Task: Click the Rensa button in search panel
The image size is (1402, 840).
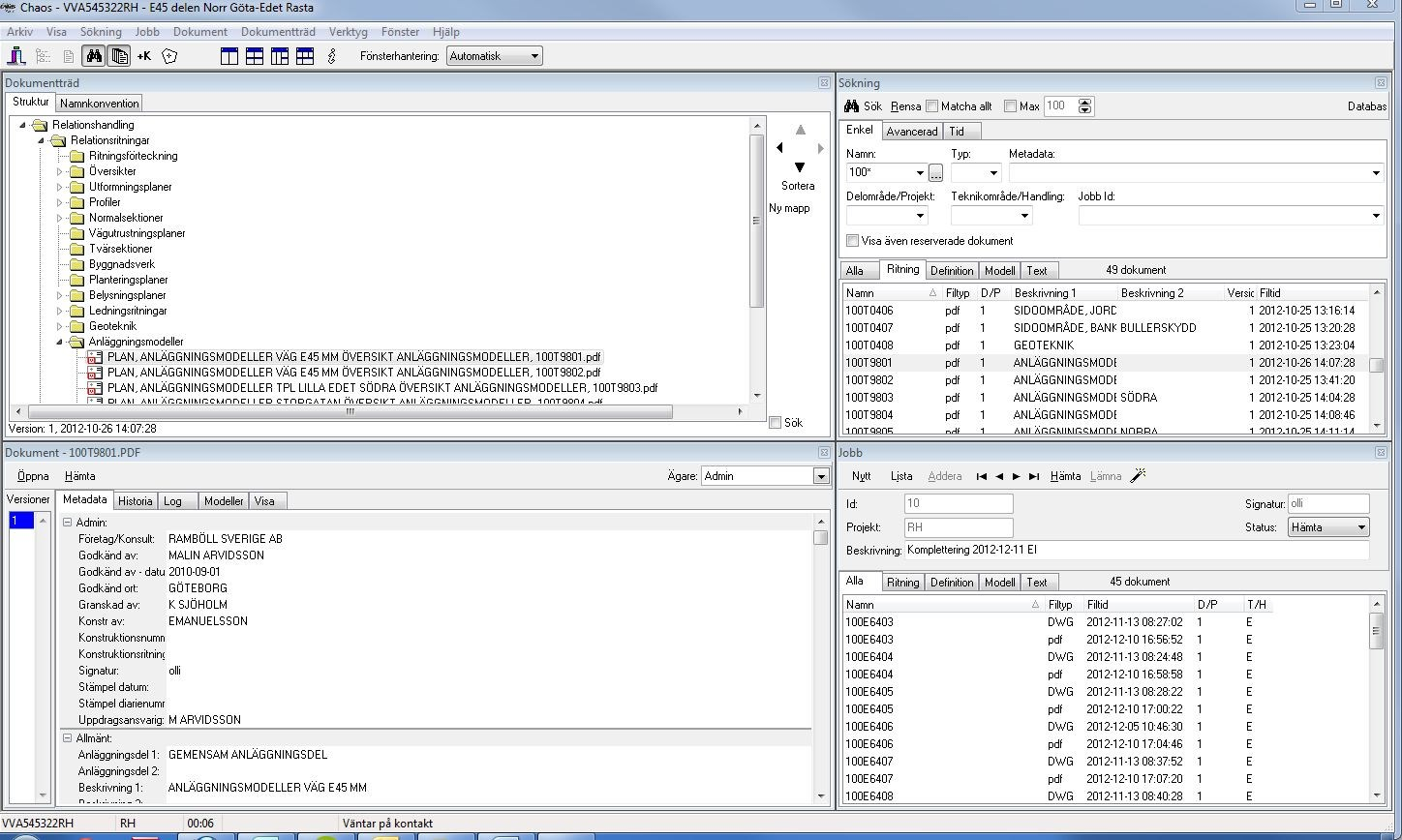Action: tap(905, 106)
